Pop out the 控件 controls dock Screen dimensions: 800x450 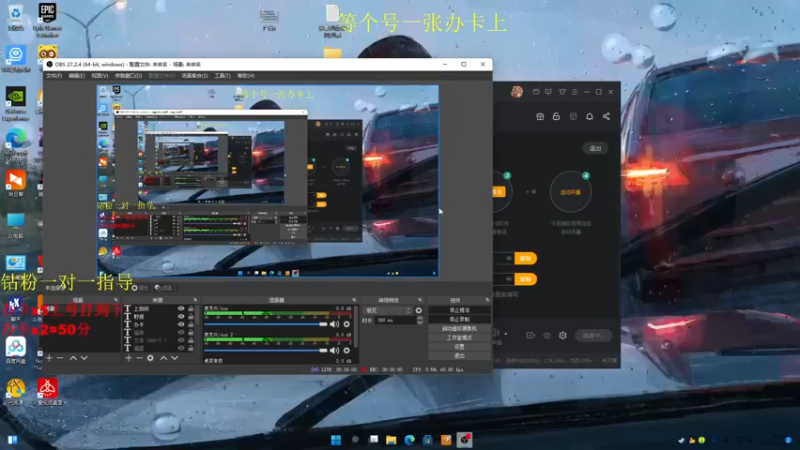(487, 300)
